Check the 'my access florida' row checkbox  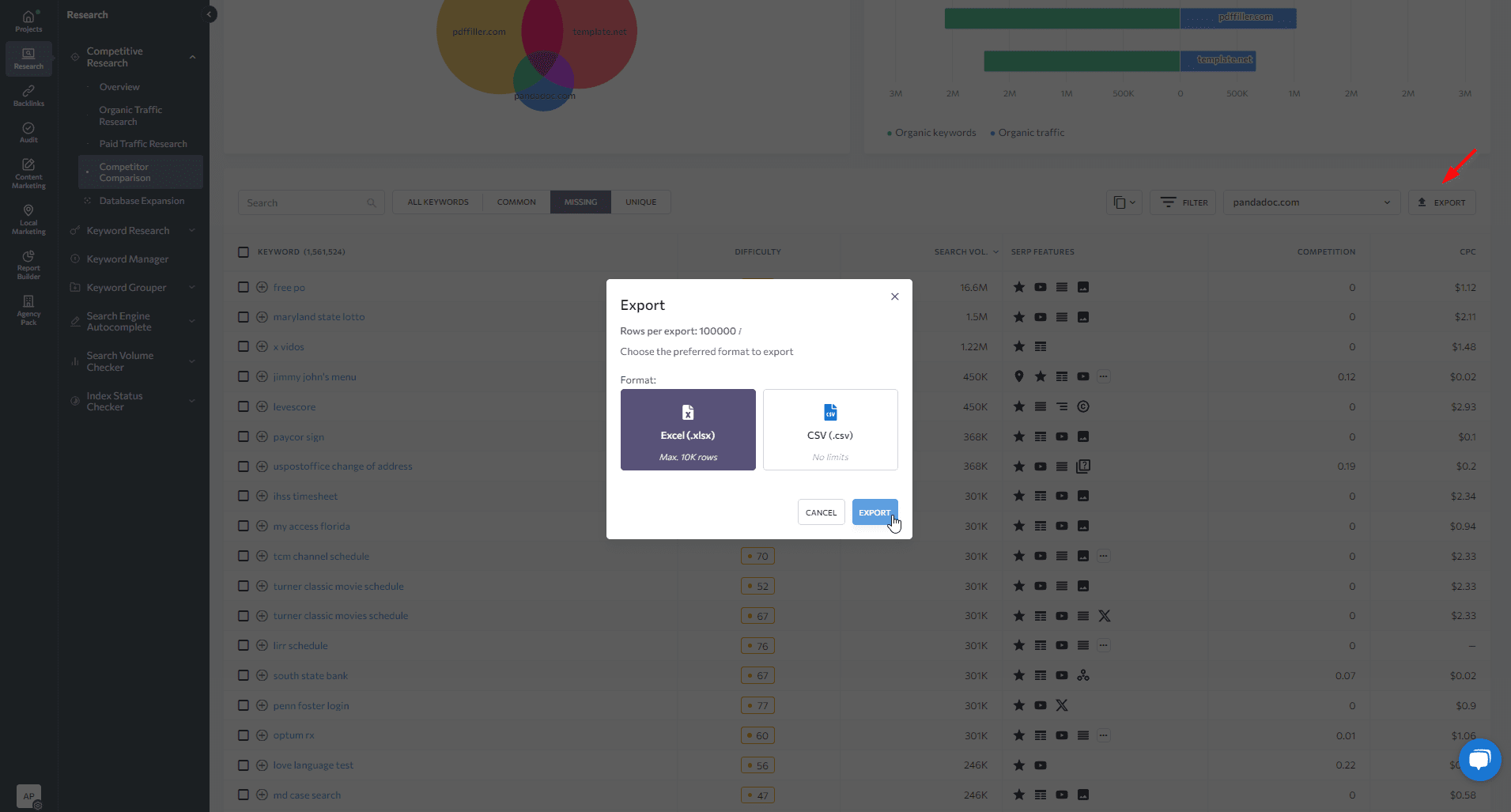[244, 526]
